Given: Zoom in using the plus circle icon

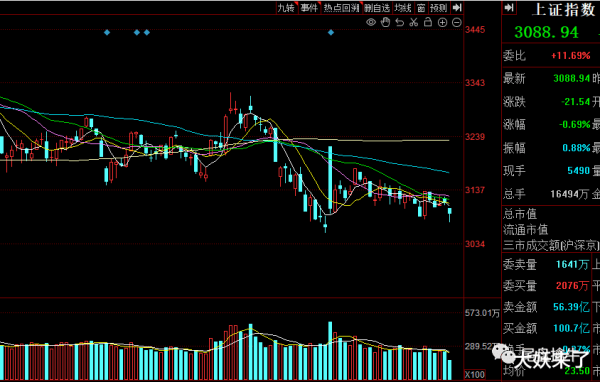Looking at the screenshot, I should point(442,23).
